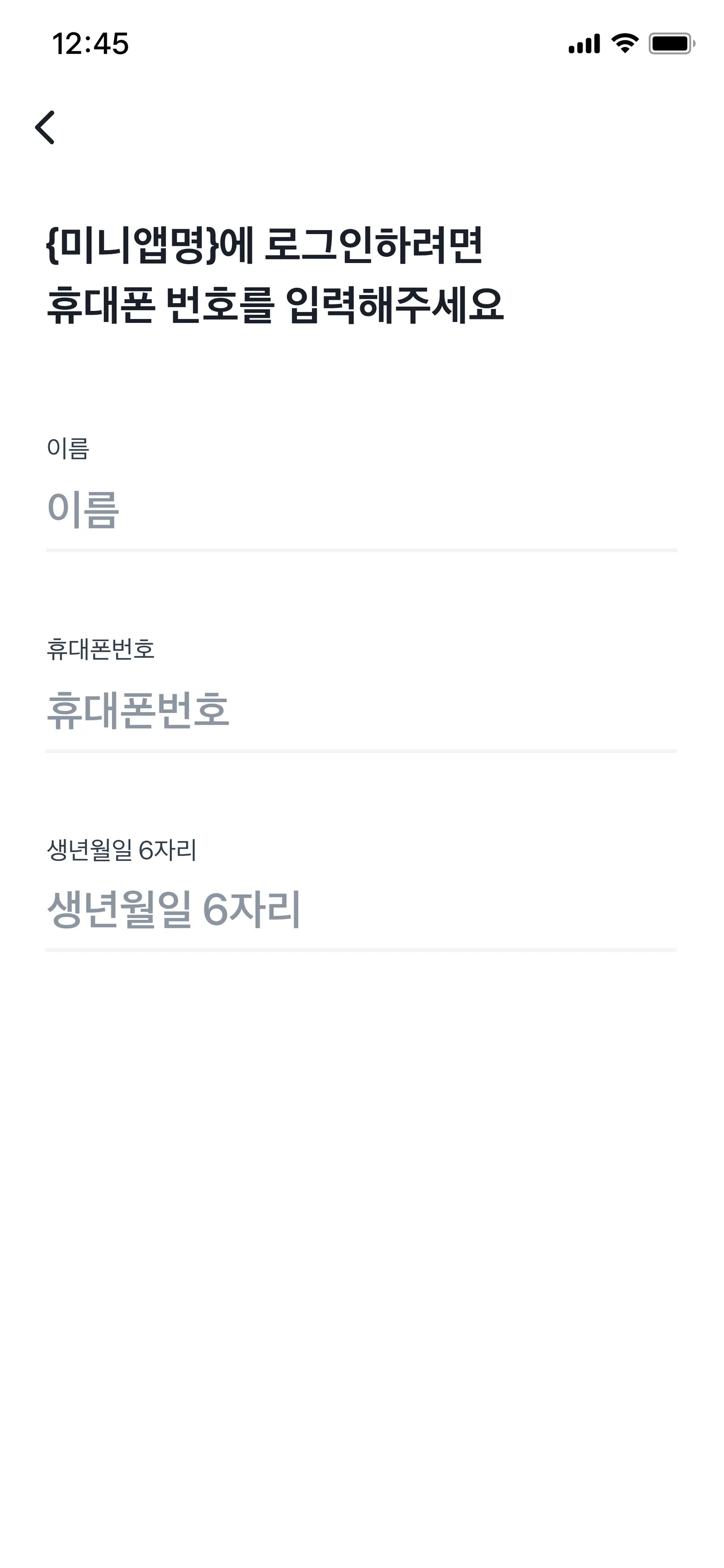Tap the small 휴대폰번호 field label
Viewport: 724px width, 1568px height.
pyautogui.click(x=100, y=649)
